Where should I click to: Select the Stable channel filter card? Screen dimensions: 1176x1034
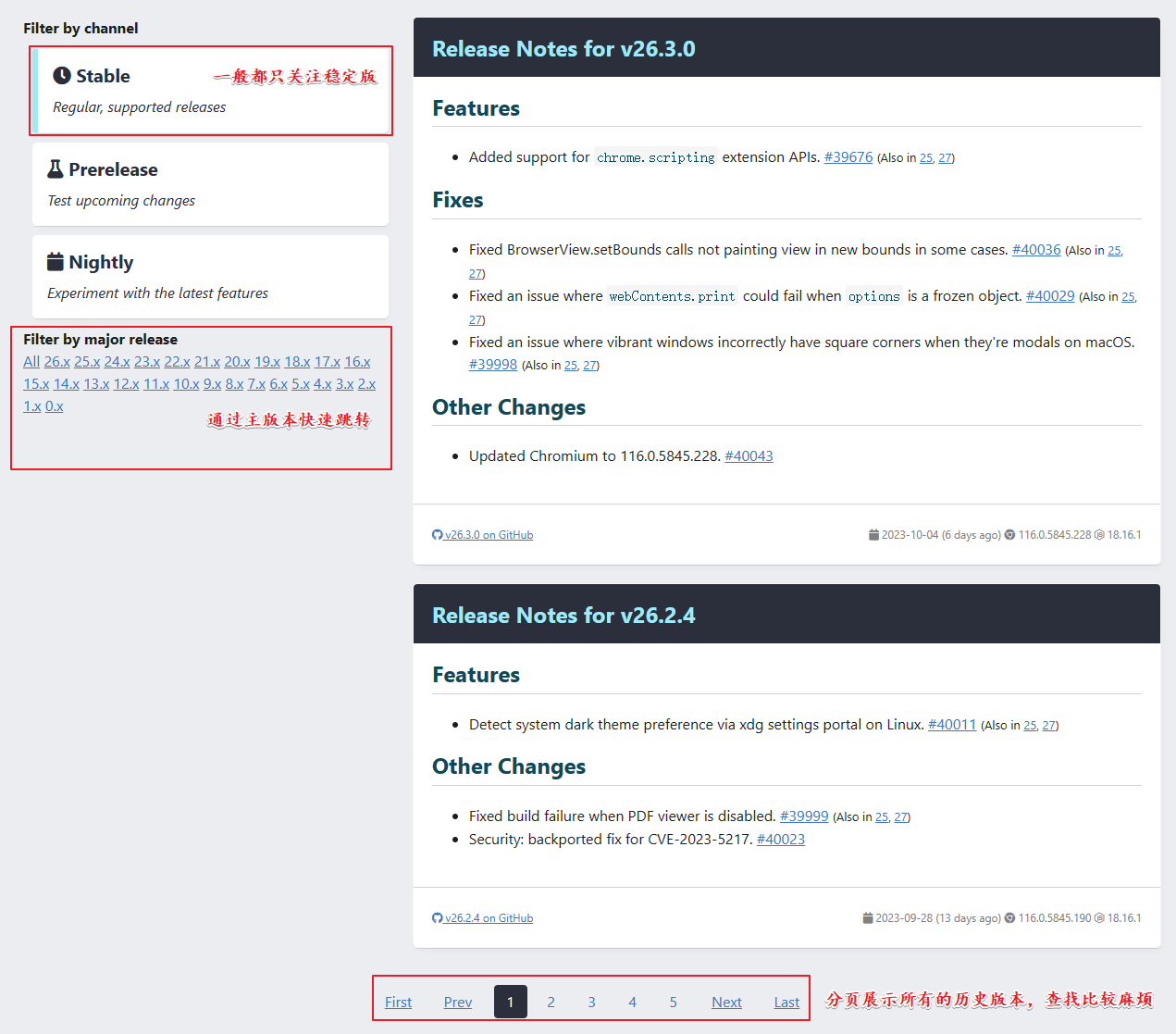[210, 91]
